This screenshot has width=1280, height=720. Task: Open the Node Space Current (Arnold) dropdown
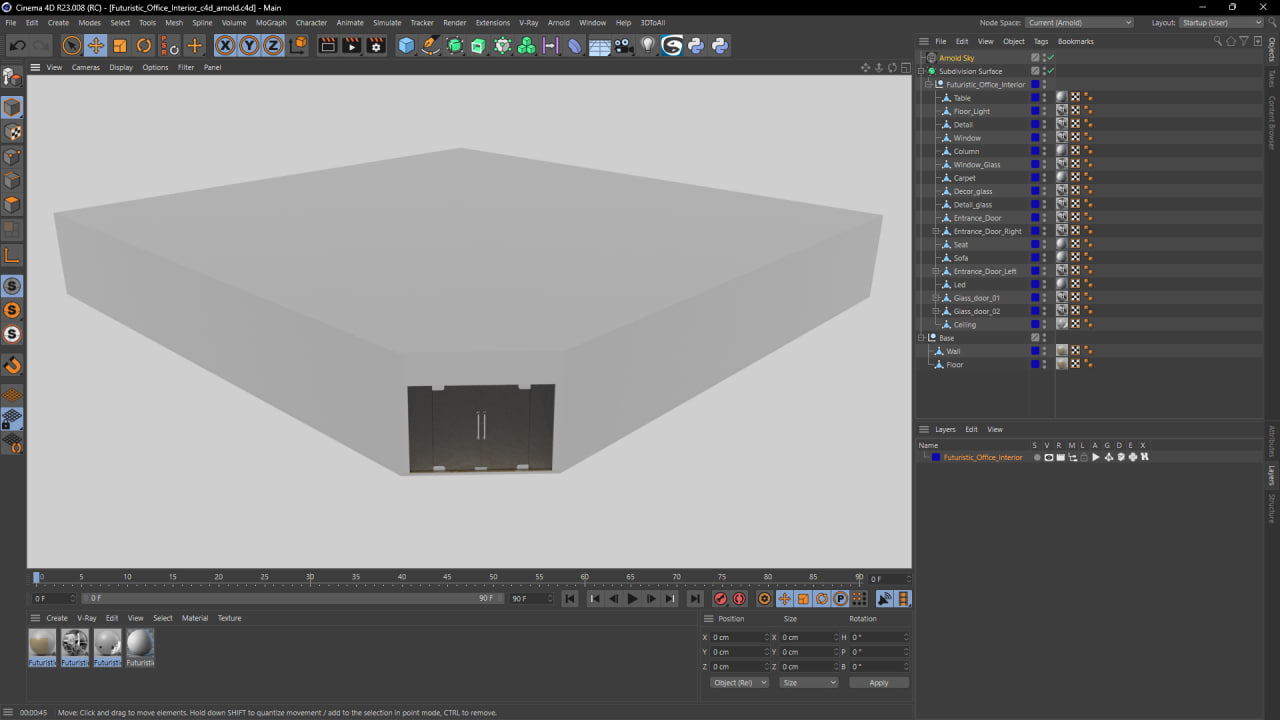(1079, 22)
